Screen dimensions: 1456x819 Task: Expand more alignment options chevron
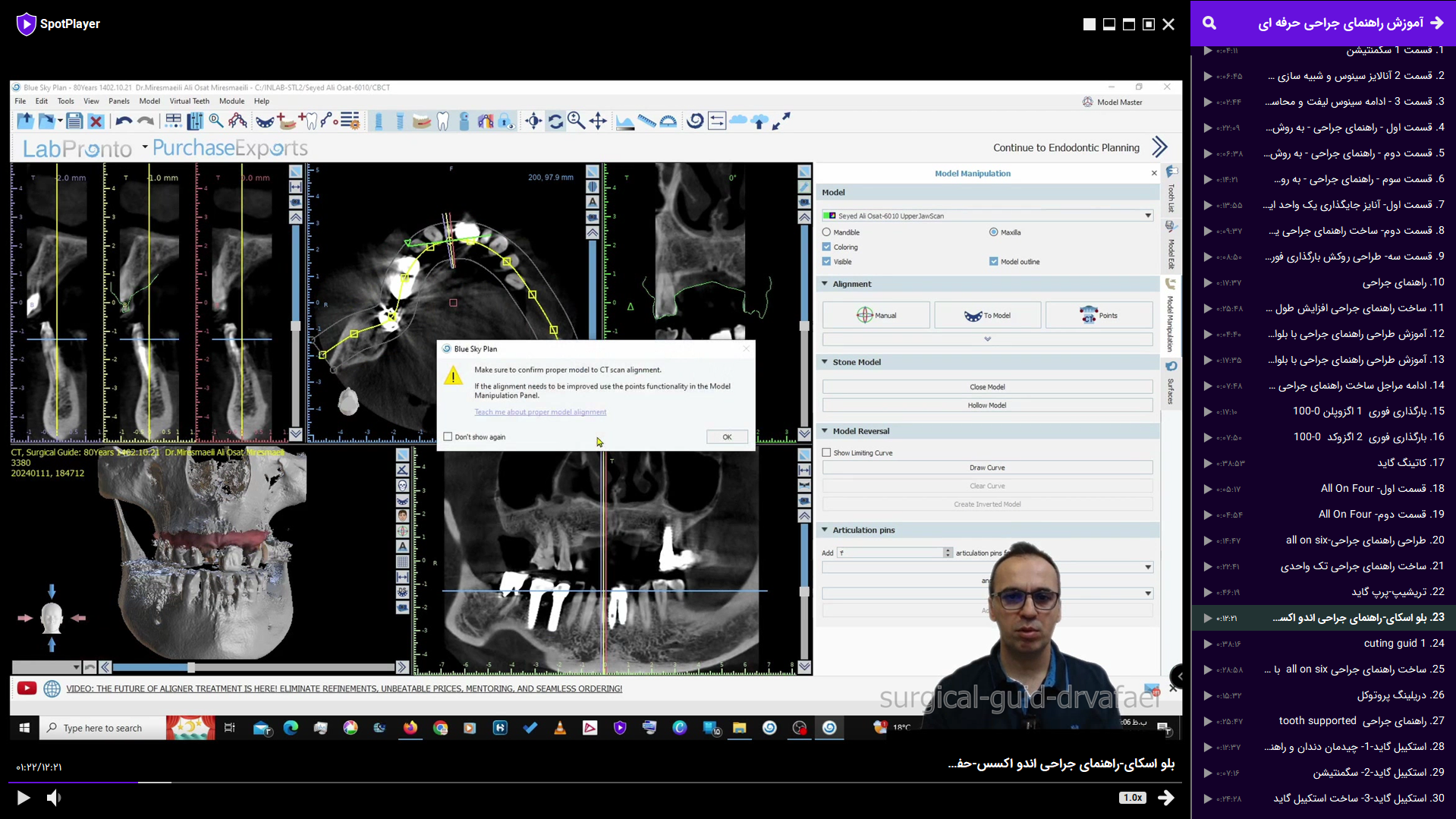[987, 339]
